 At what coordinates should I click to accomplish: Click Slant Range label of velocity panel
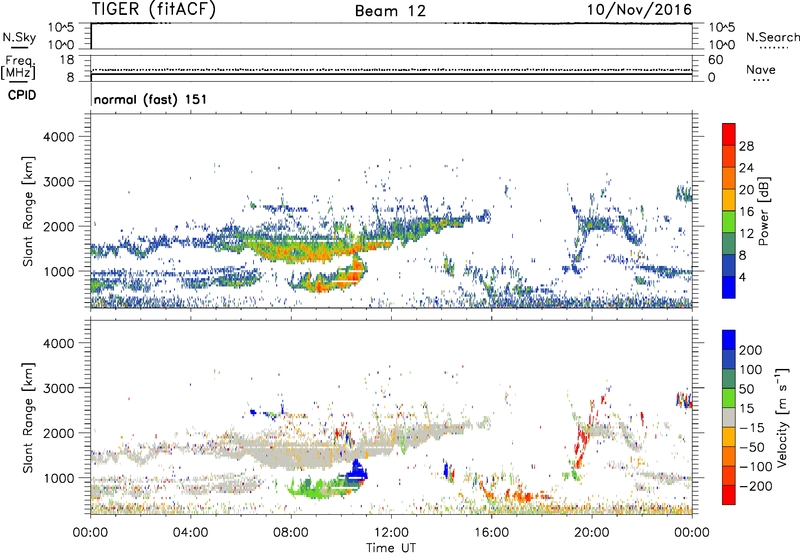pos(28,417)
